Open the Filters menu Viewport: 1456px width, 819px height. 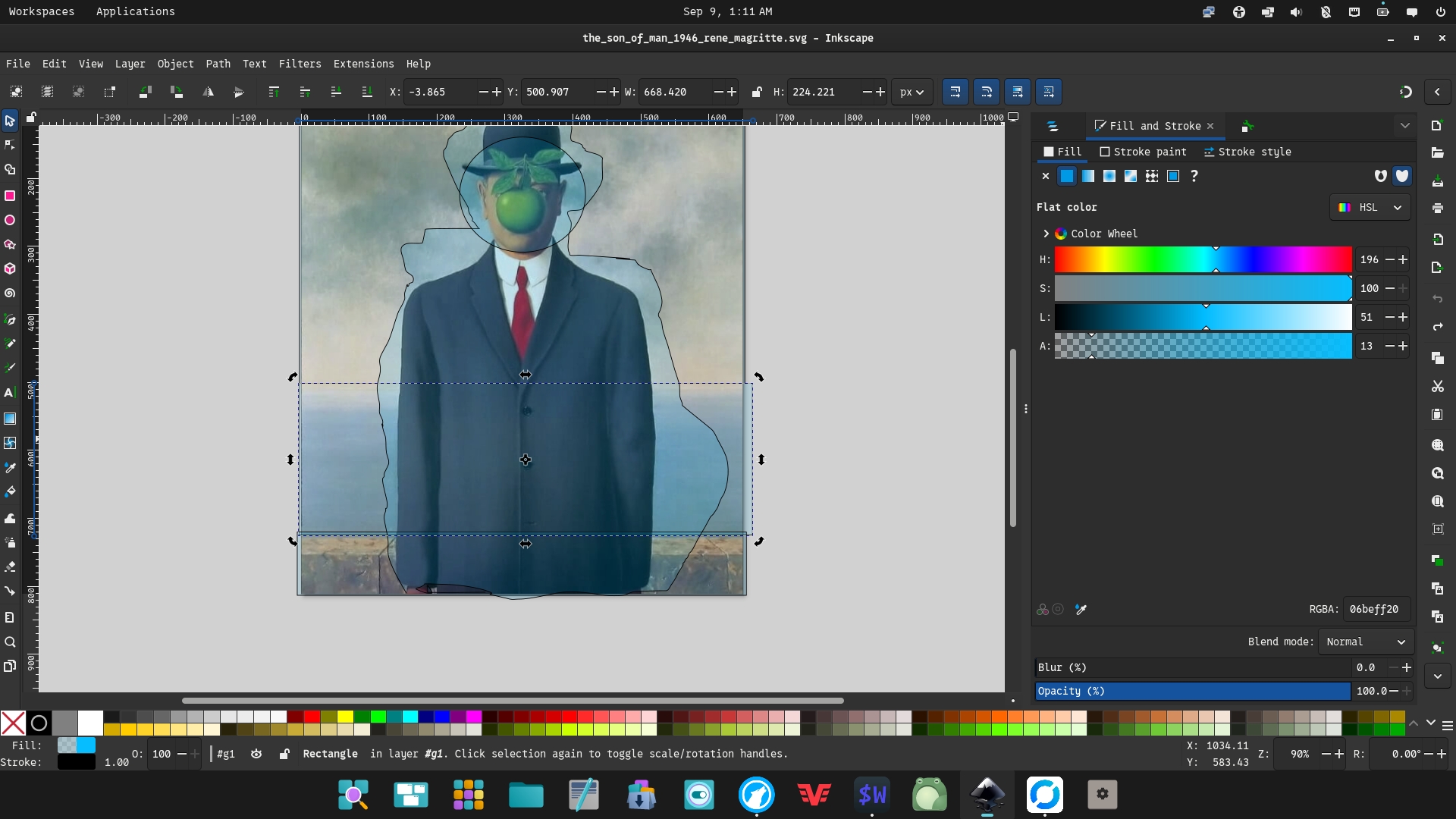coord(300,64)
